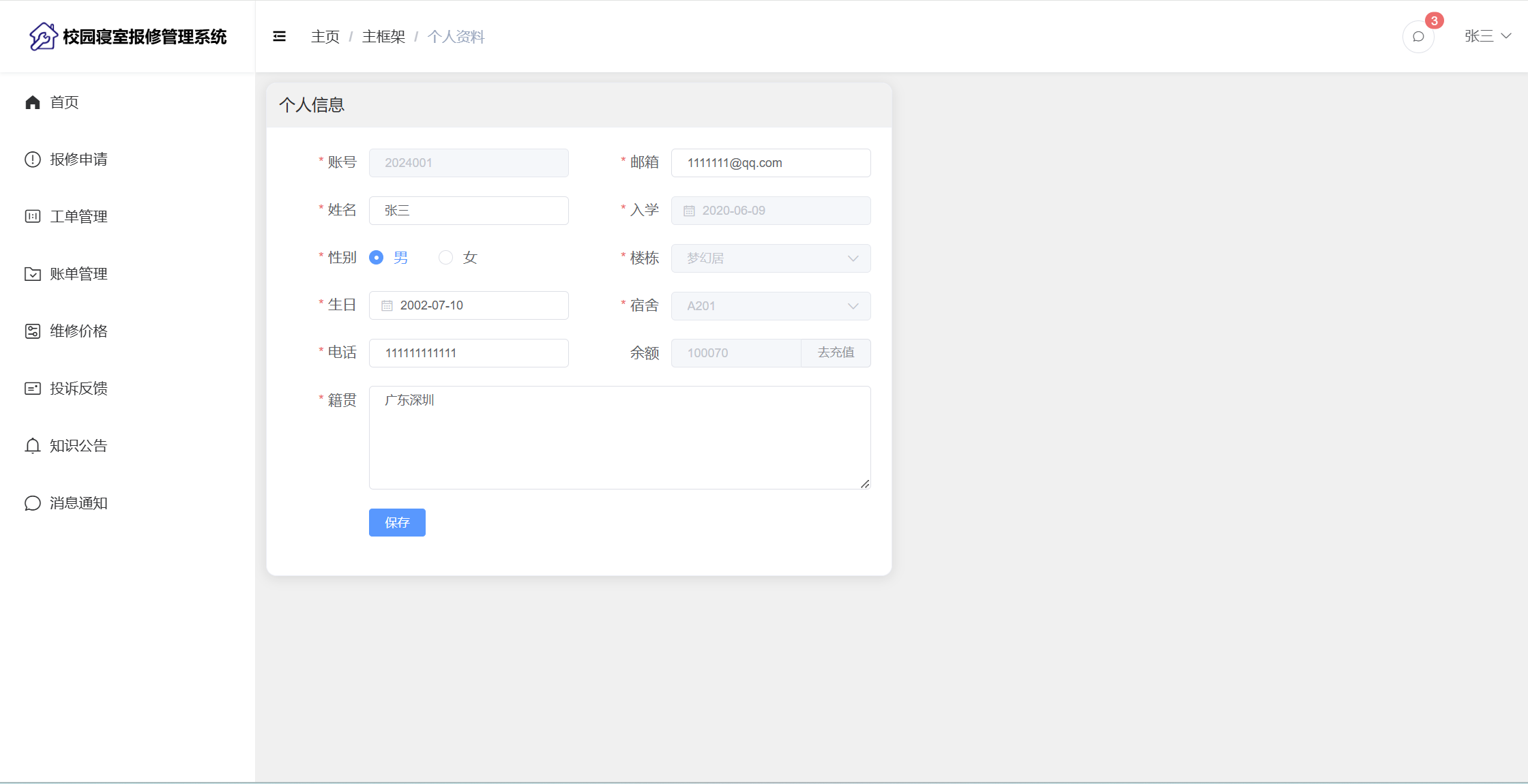Click calendar icon in 生日 field
The image size is (1528, 784).
pyautogui.click(x=387, y=305)
